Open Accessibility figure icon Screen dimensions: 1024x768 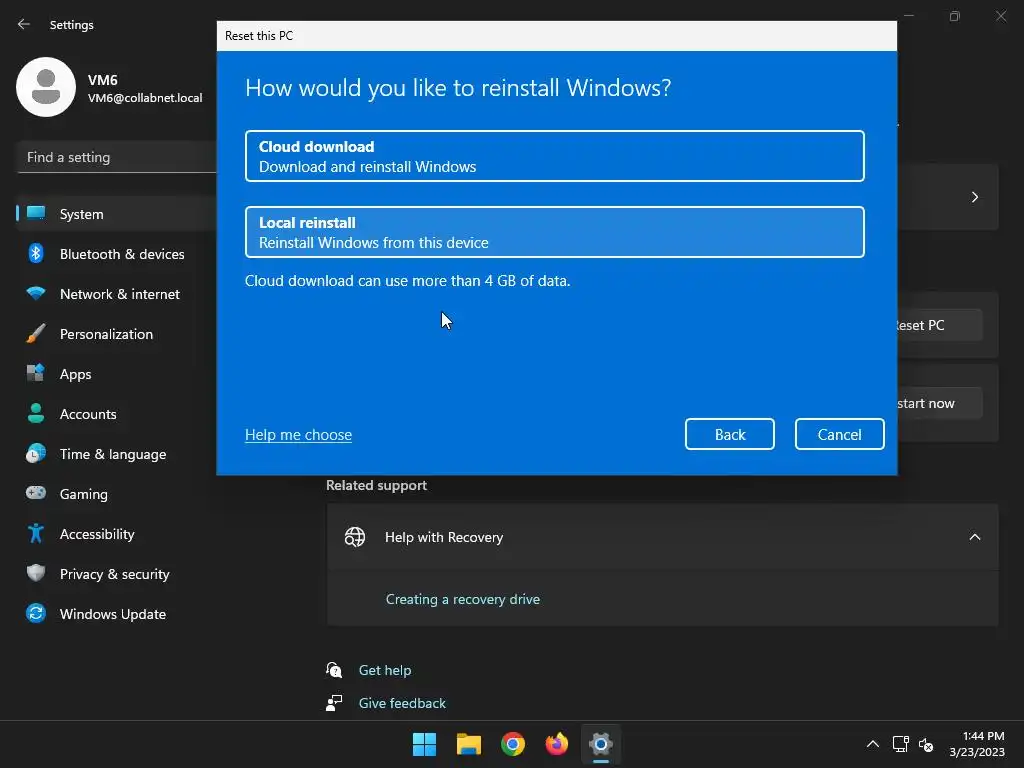[x=36, y=534]
